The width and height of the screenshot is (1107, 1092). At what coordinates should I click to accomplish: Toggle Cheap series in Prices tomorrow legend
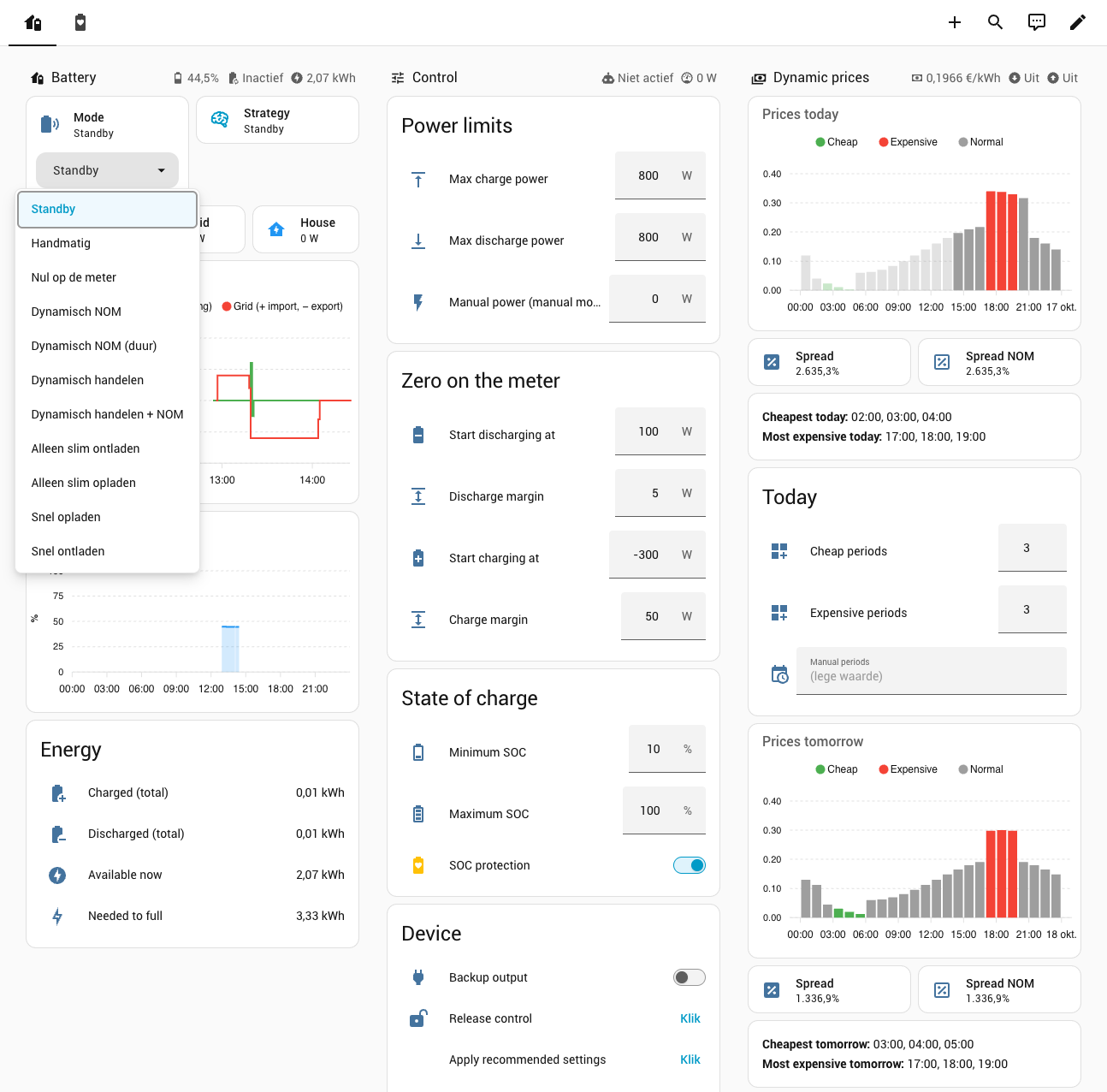point(837,769)
